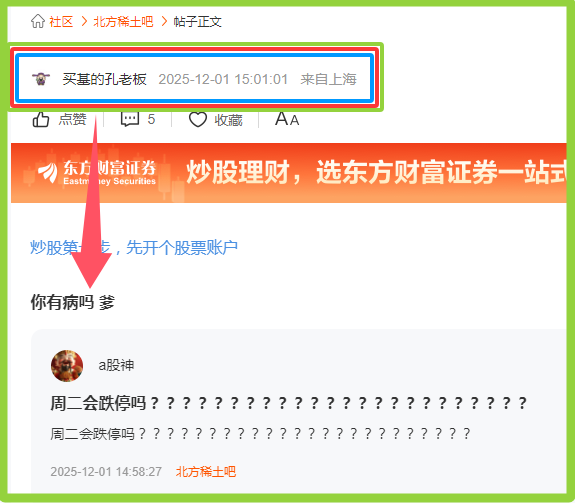Open the avatar of a股神

(67, 366)
